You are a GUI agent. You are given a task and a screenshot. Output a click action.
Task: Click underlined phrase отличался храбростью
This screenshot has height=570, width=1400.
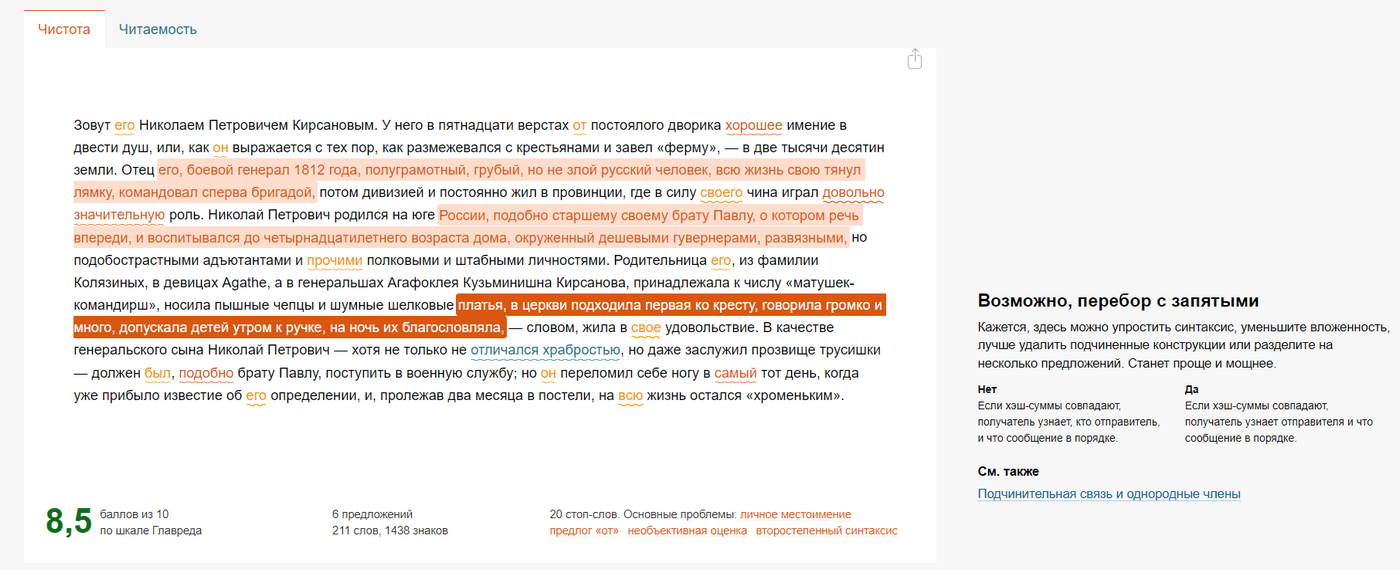coord(545,350)
